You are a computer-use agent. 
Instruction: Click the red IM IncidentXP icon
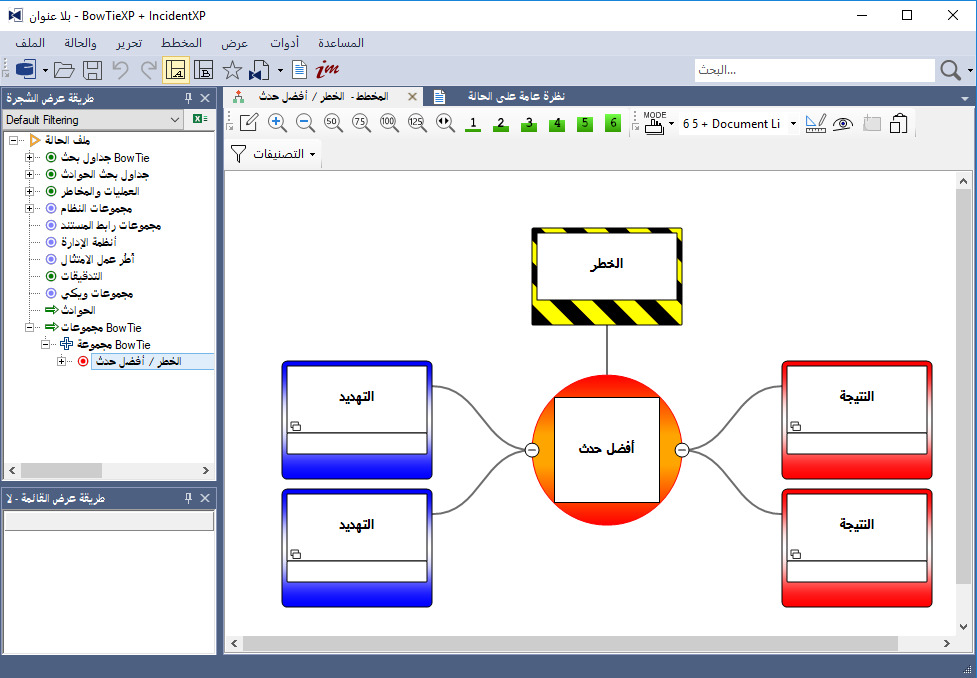pyautogui.click(x=327, y=70)
